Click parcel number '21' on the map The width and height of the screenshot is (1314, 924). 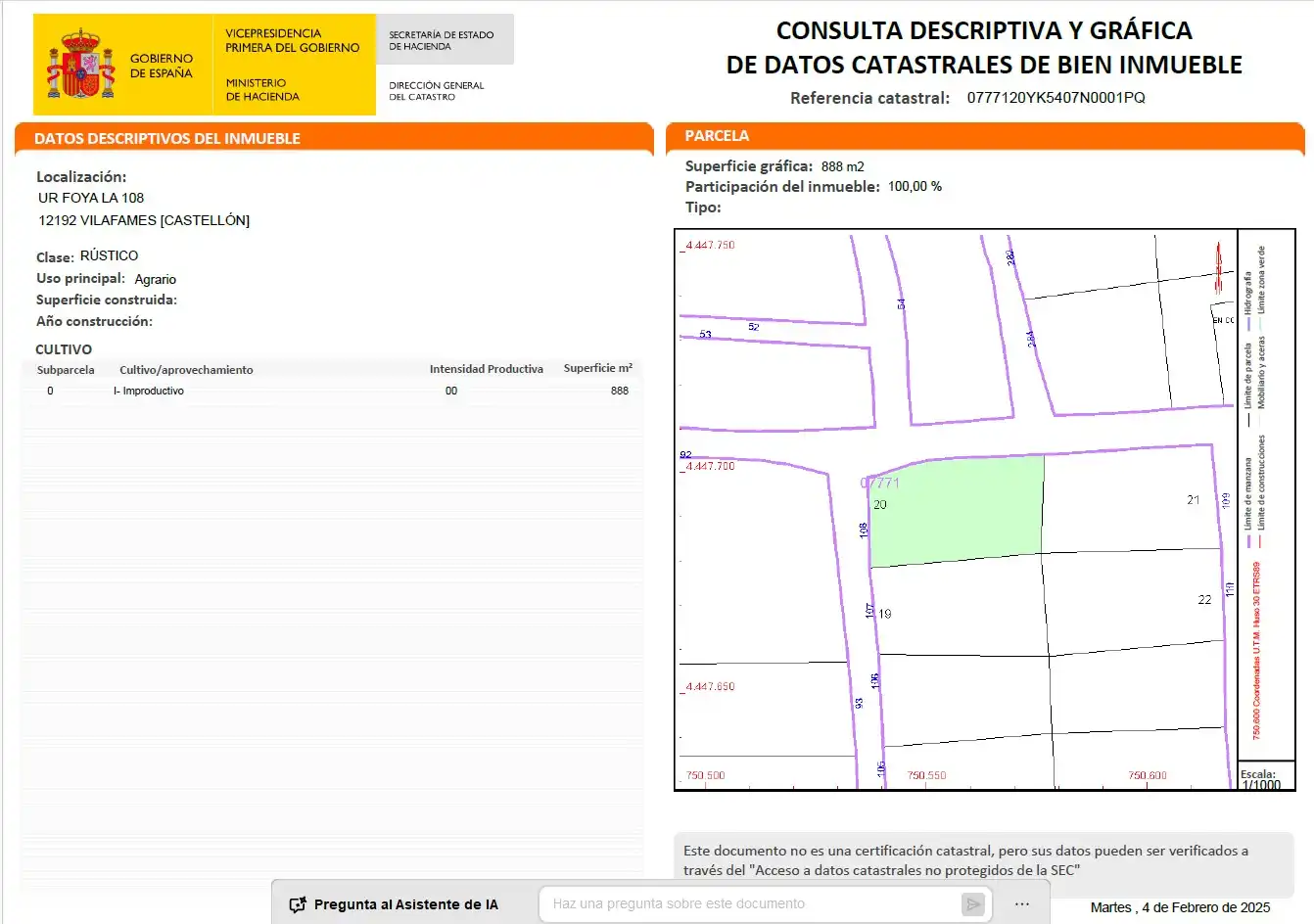1194,499
